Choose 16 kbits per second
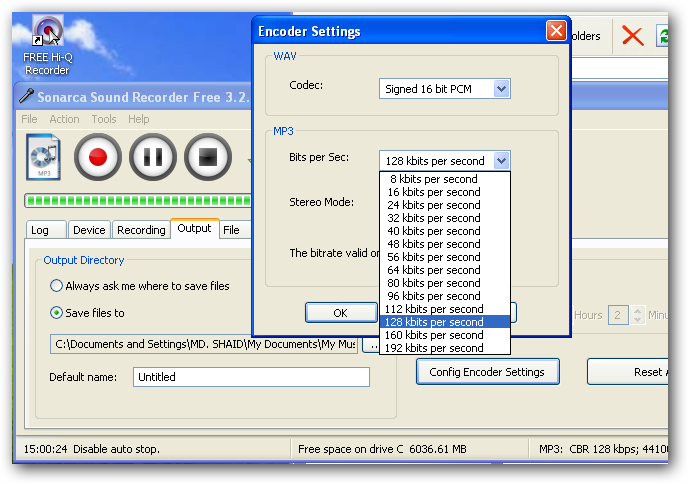 444,192
